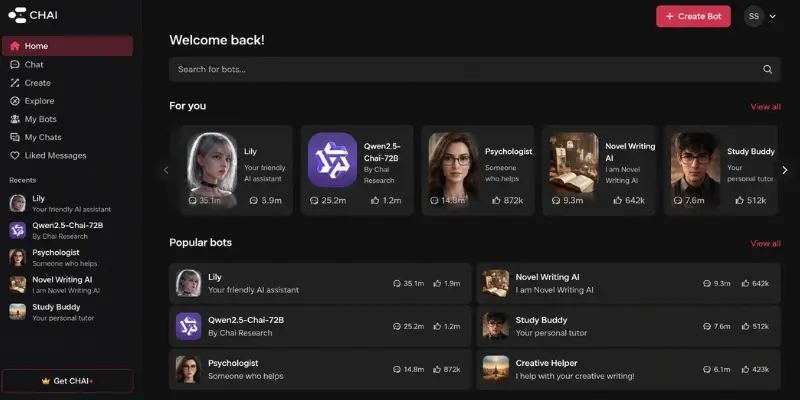Open Study Buddy from Recents
The width and height of the screenshot is (800, 400).
pos(67,312)
